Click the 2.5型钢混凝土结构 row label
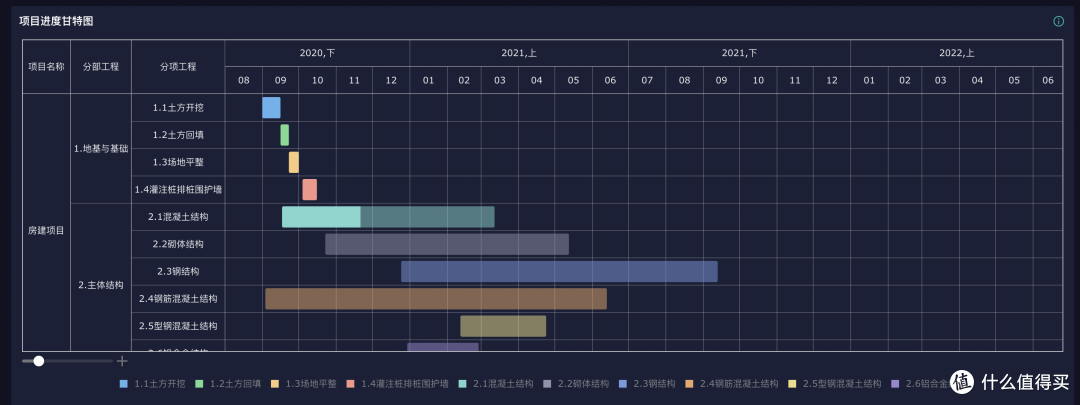 (x=178, y=326)
